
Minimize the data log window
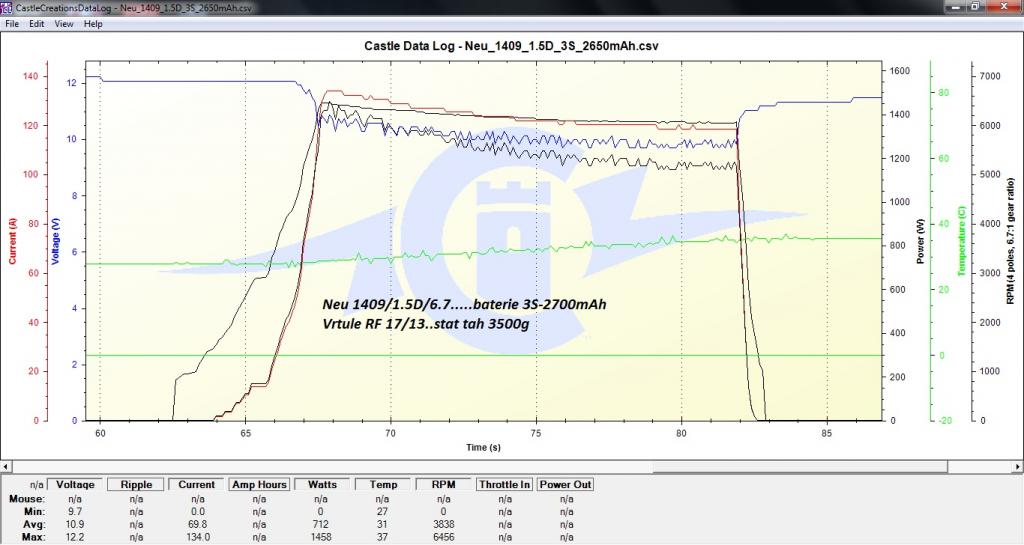[949, 7]
